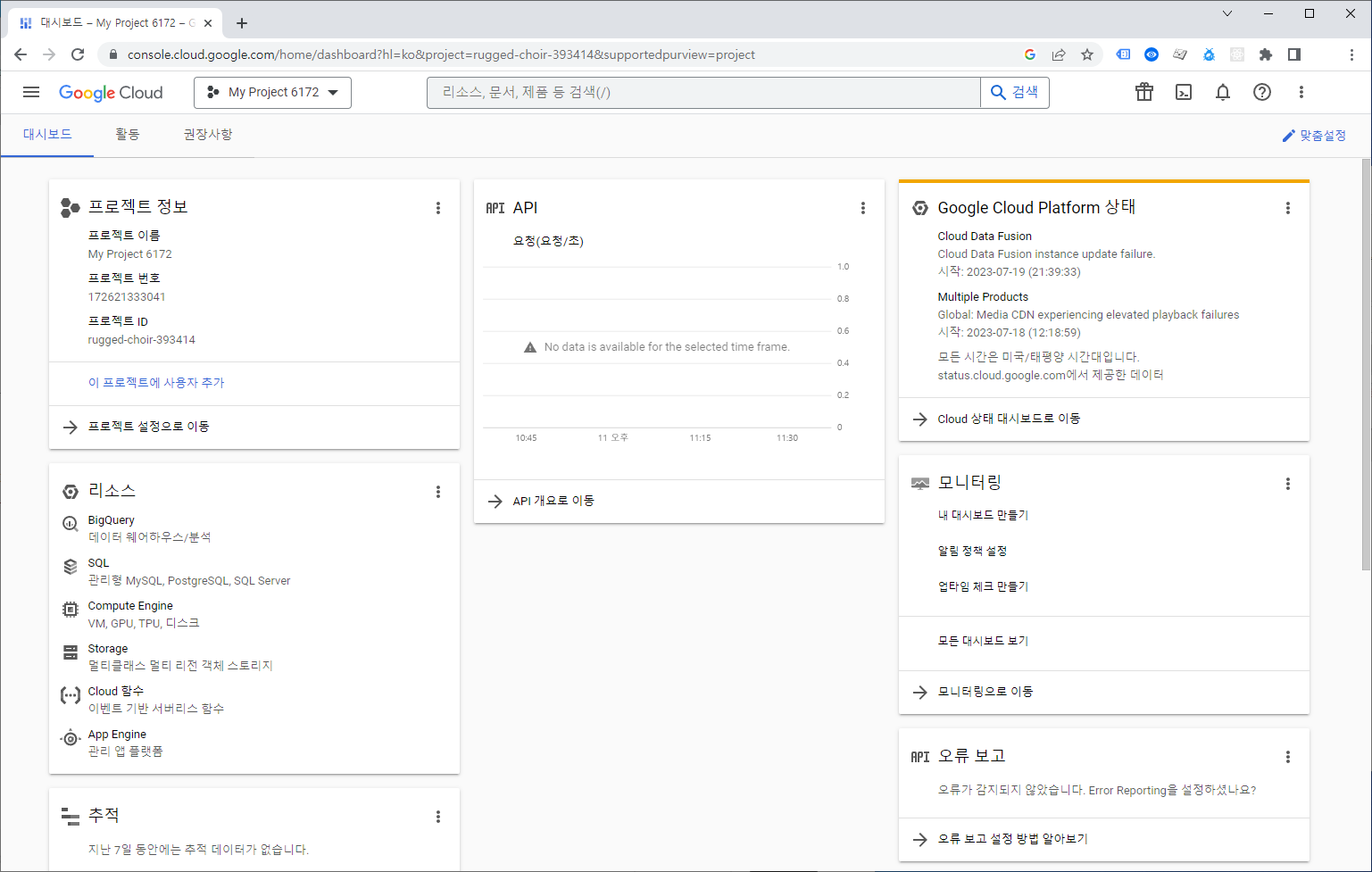The width and height of the screenshot is (1372, 872).
Task: Click the 리소스 card header icon
Action: (x=71, y=492)
